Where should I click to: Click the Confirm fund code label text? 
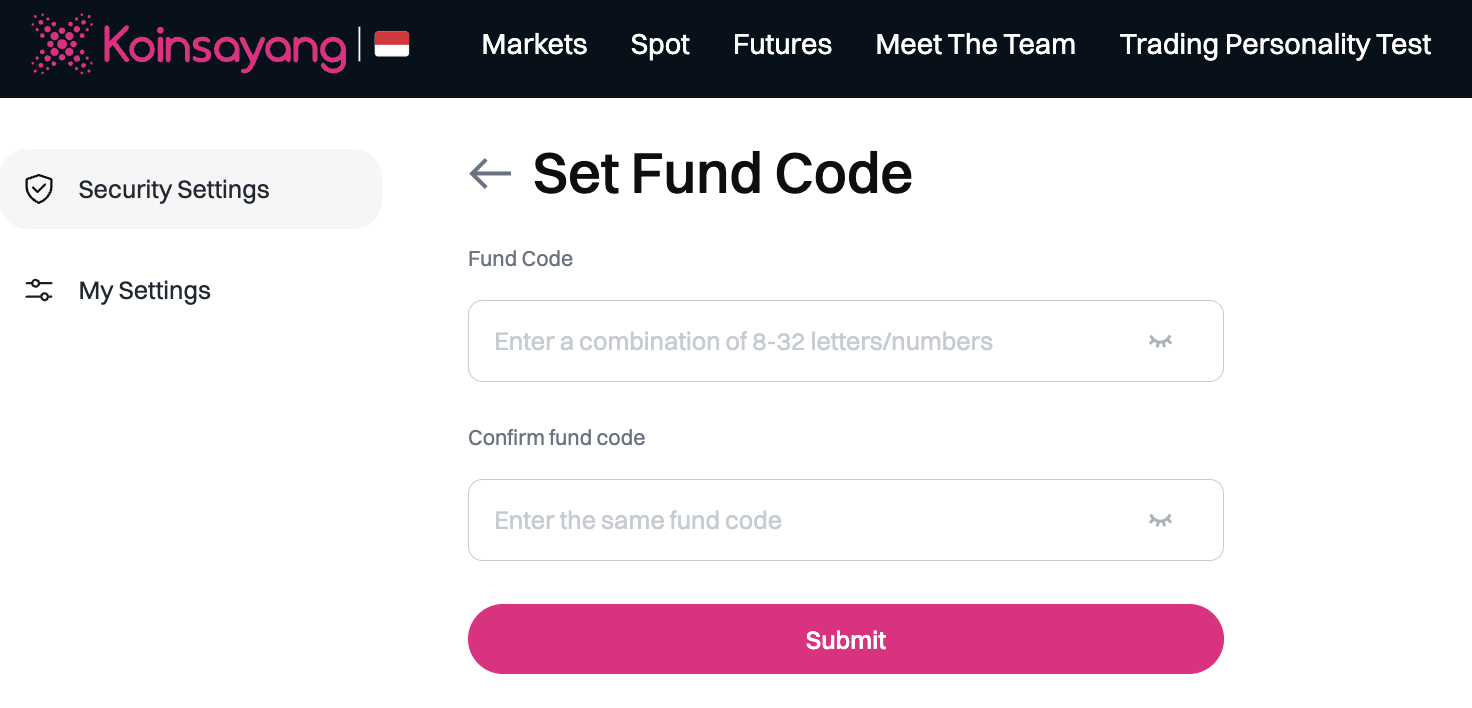556,438
